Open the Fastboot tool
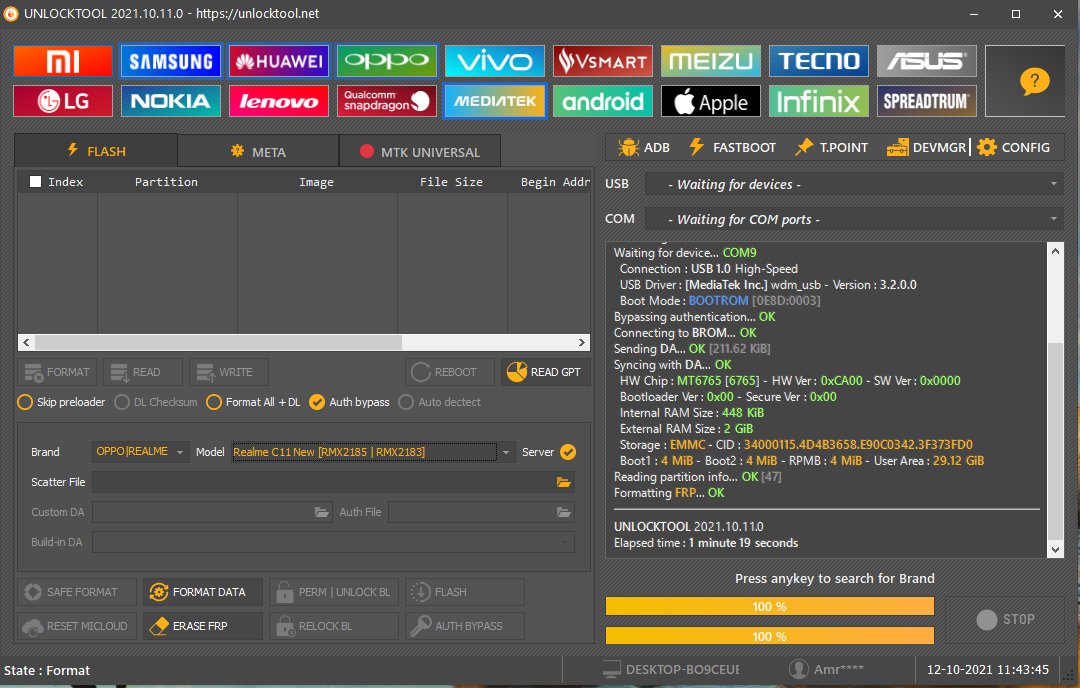Screen dimensions: 1080x688 [733, 147]
